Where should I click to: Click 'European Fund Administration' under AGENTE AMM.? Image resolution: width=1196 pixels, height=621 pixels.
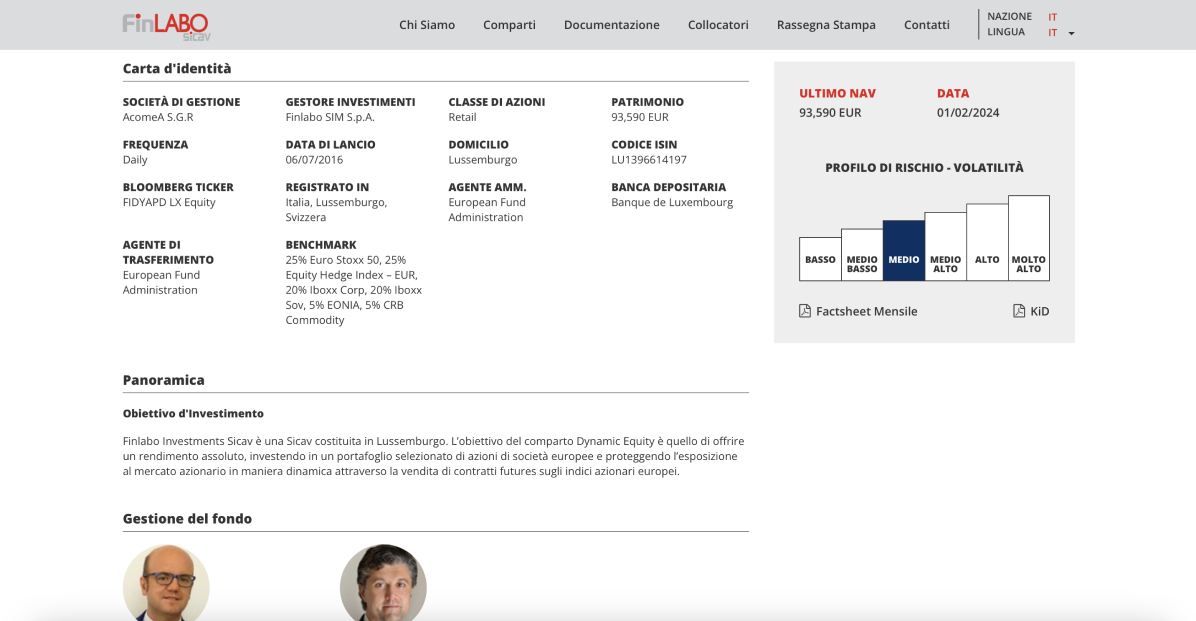pos(487,210)
